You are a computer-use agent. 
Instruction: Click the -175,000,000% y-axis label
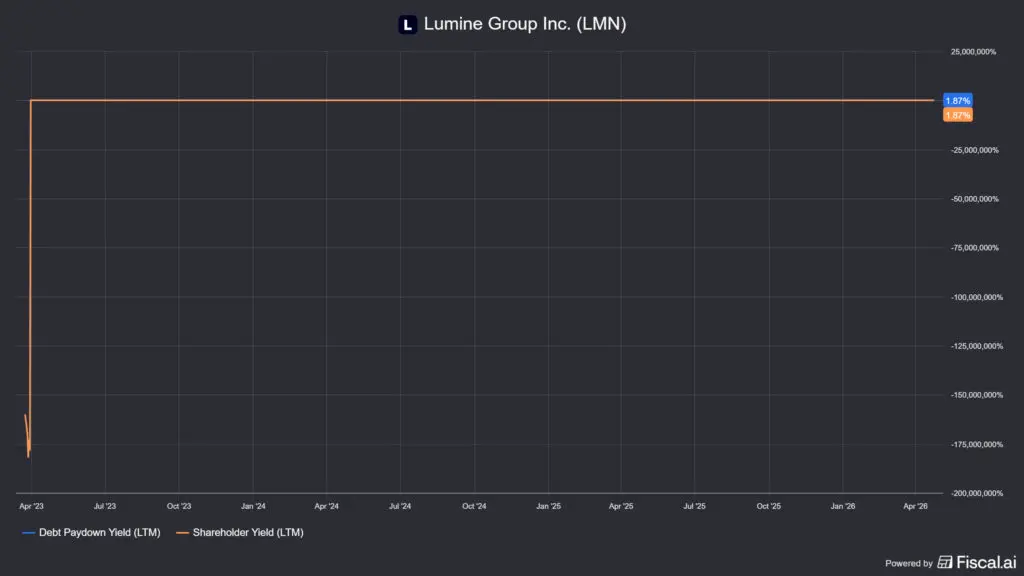pos(976,445)
